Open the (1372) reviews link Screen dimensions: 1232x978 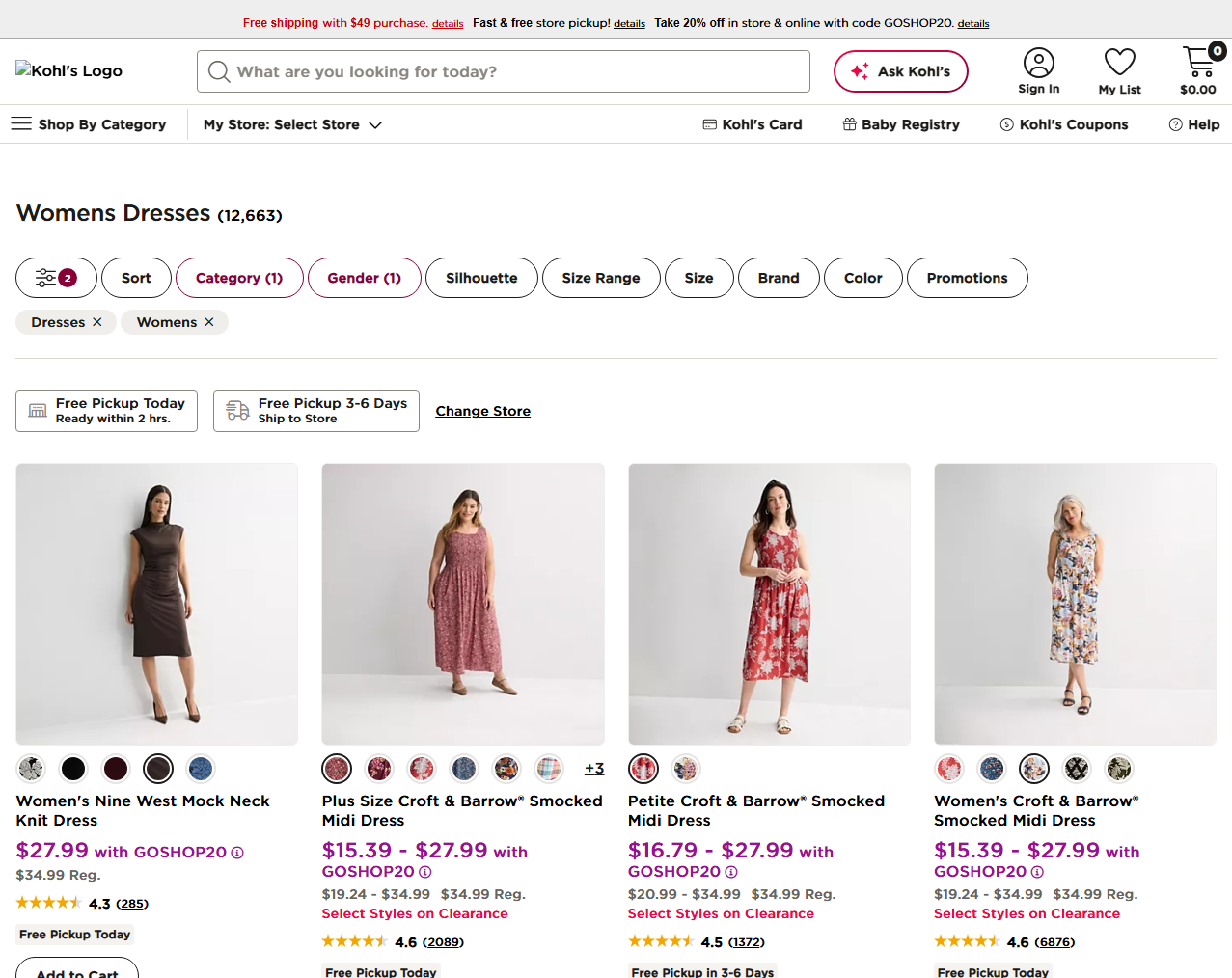(x=746, y=942)
